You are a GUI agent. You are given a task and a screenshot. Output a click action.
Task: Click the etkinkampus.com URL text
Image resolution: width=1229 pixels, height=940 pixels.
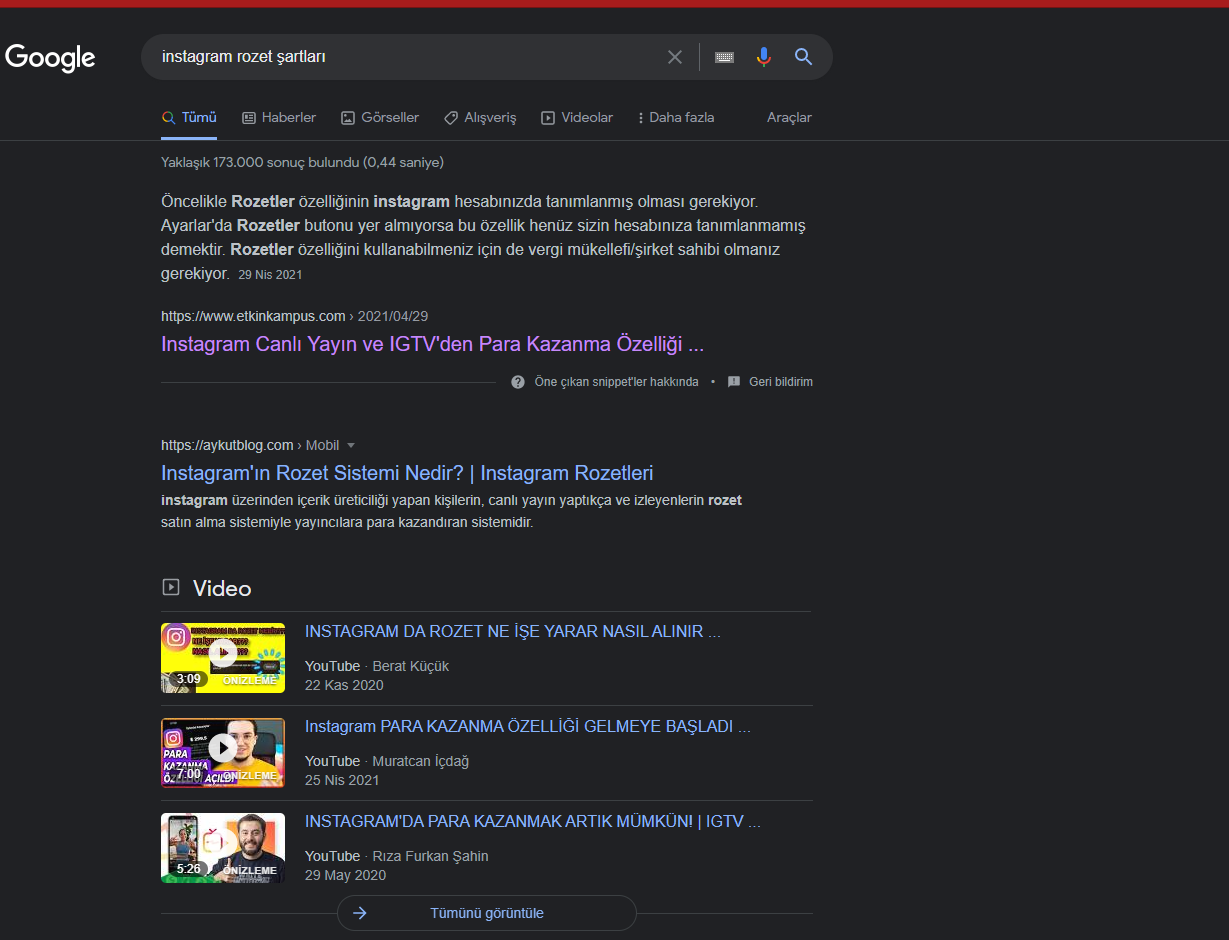[x=253, y=316]
